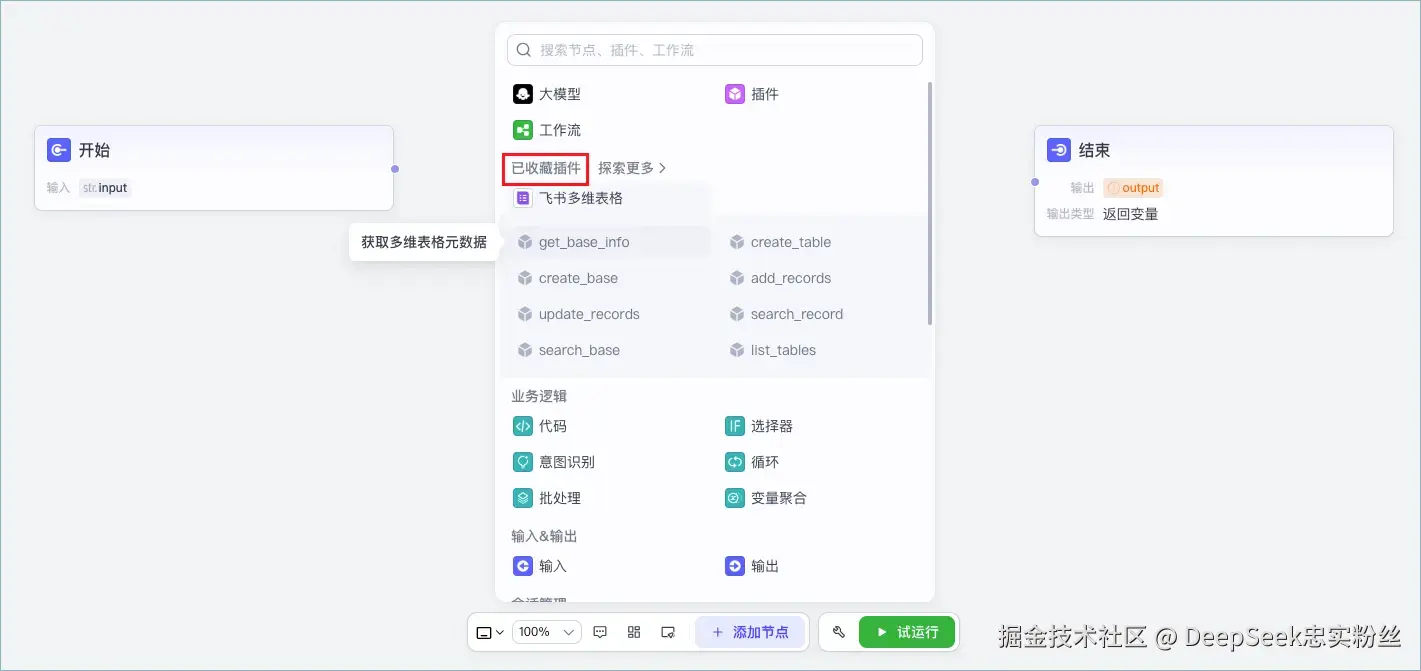Click the 飞书多维表格 plugin icon
Viewport: 1421px width, 671px height.
pos(523,198)
